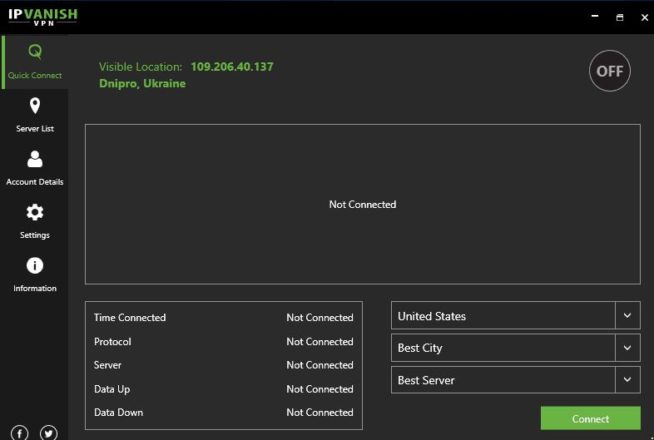Open the Quick Connect magnifier icon
Image resolution: width=654 pixels, height=440 pixels.
(x=35, y=52)
